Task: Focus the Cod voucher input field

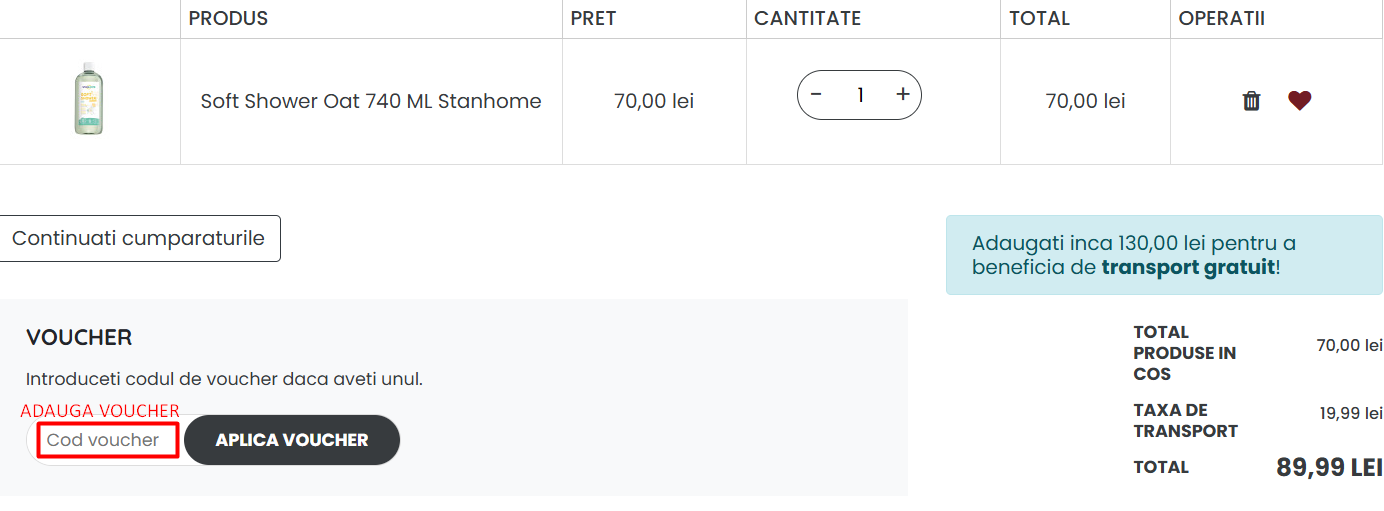Action: coord(108,440)
